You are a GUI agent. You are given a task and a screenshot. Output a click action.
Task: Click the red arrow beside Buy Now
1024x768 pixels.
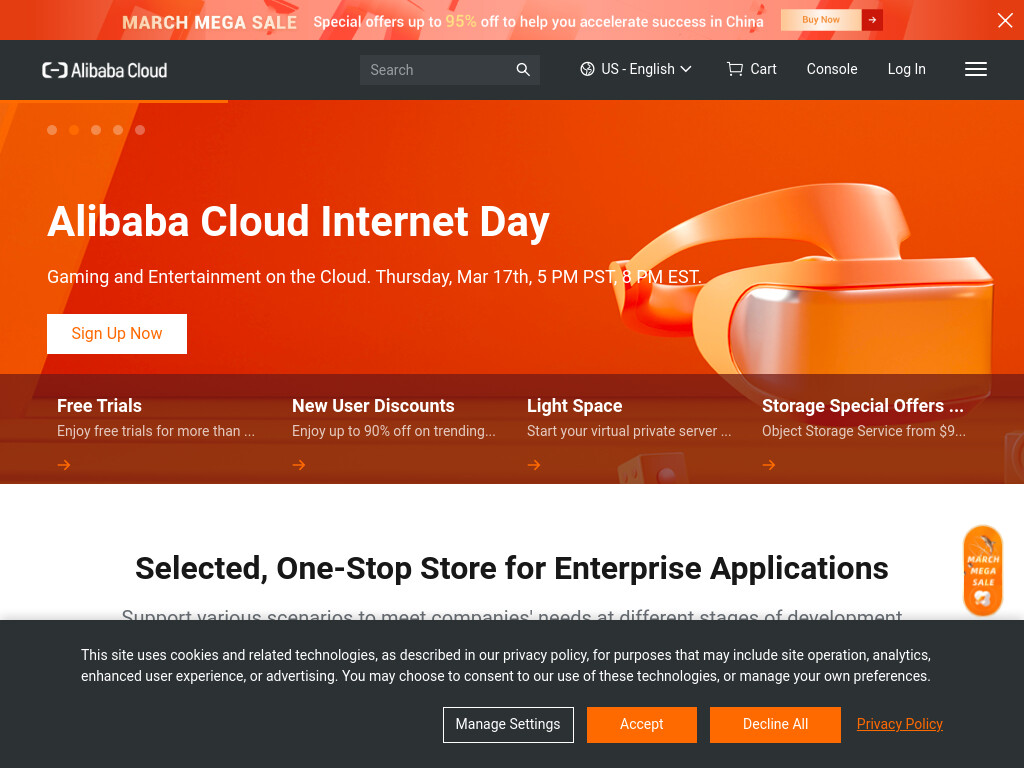872,20
